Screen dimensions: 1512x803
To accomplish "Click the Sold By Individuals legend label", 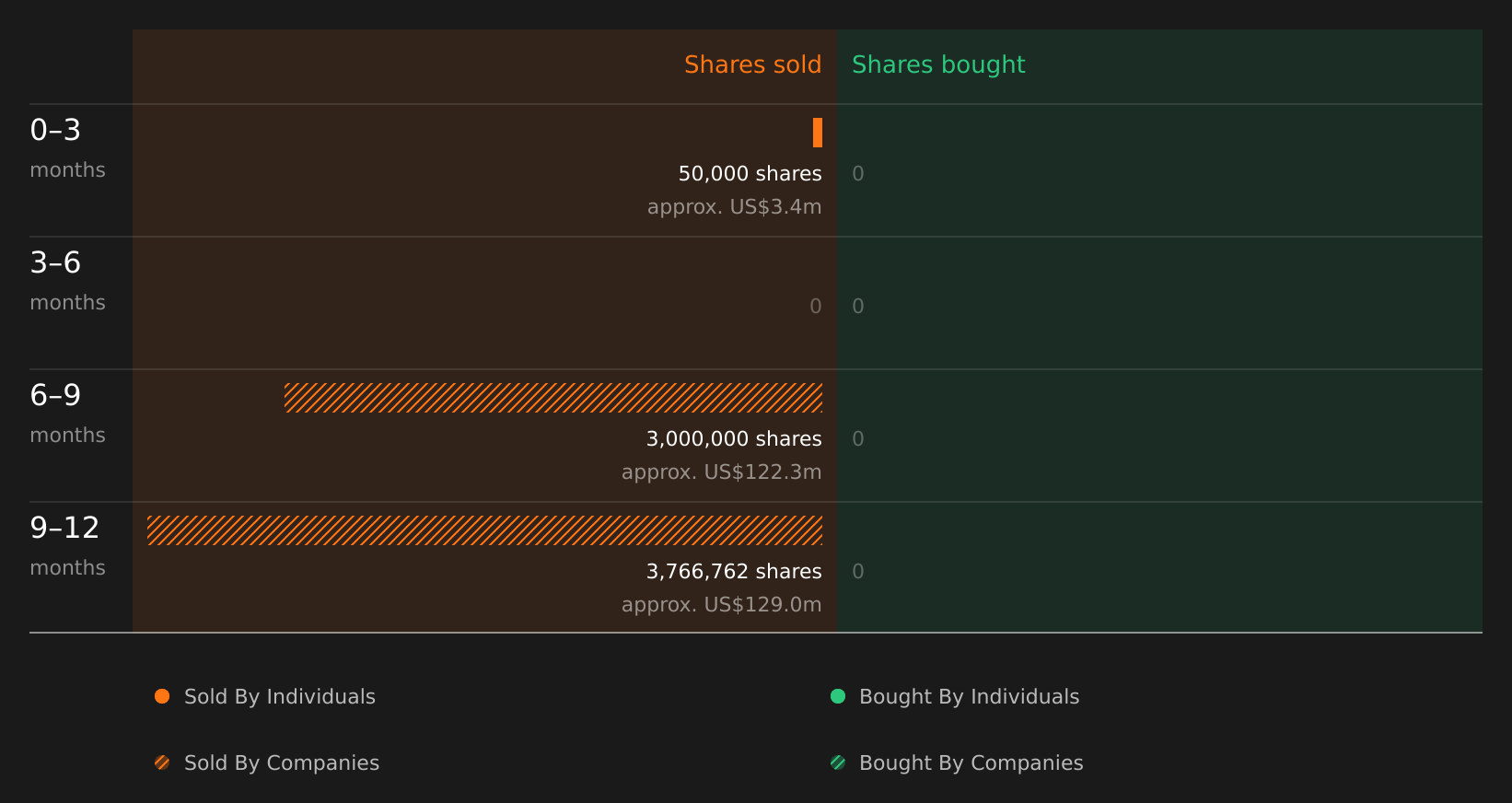I will click(x=280, y=696).
